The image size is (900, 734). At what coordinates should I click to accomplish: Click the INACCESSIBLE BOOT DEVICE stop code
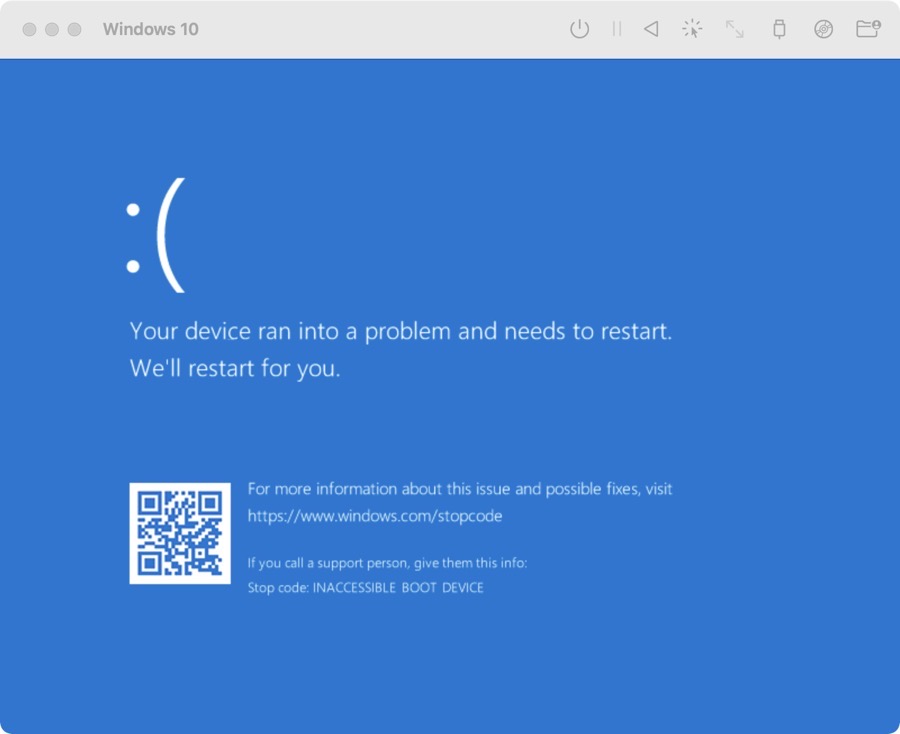pos(398,588)
